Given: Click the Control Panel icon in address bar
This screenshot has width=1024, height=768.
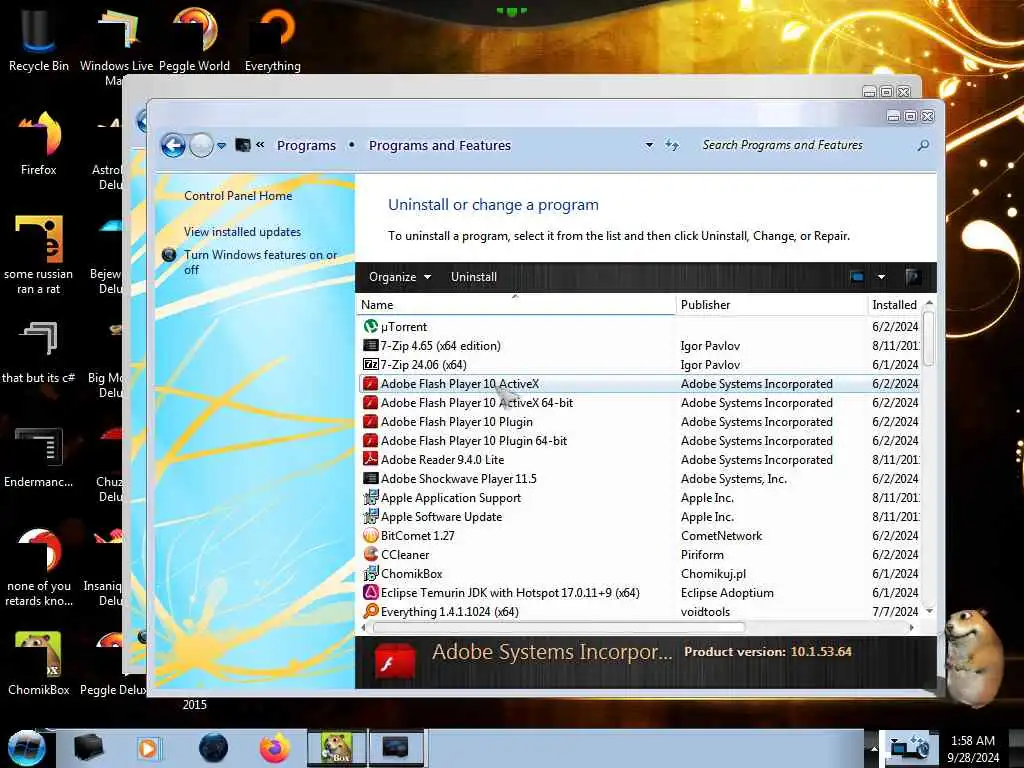Looking at the screenshot, I should pos(243,145).
